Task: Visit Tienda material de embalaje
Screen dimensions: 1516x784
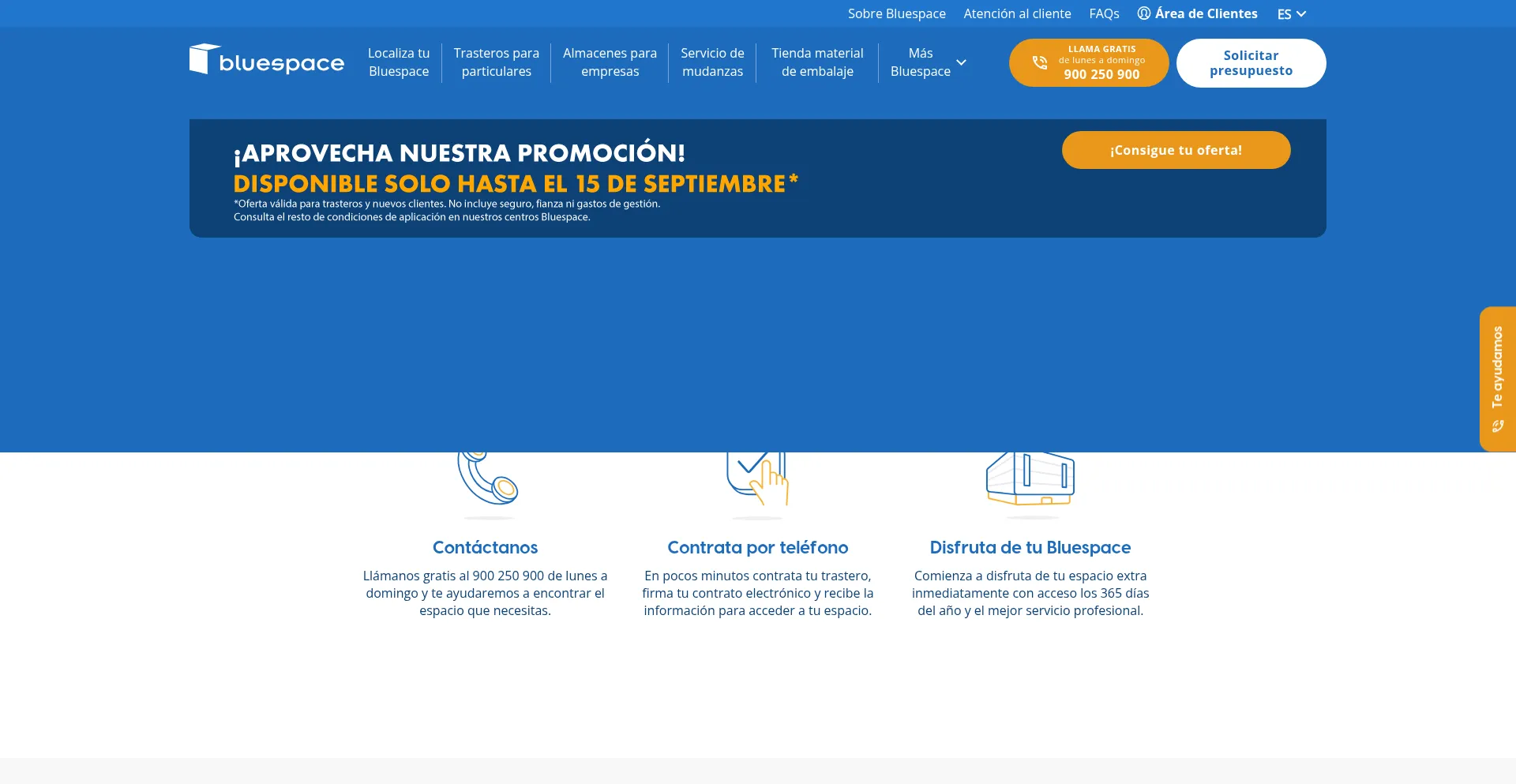Action: coord(817,62)
